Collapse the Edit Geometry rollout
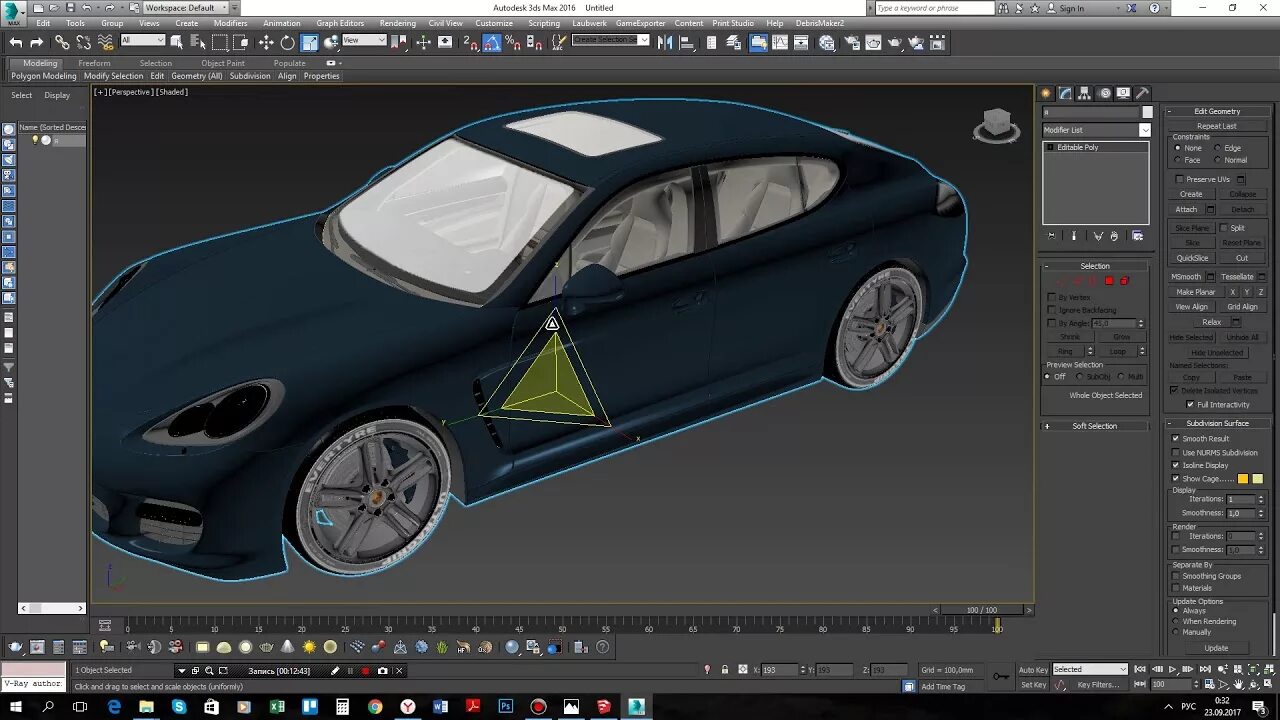This screenshot has width=1280, height=720. (1217, 111)
